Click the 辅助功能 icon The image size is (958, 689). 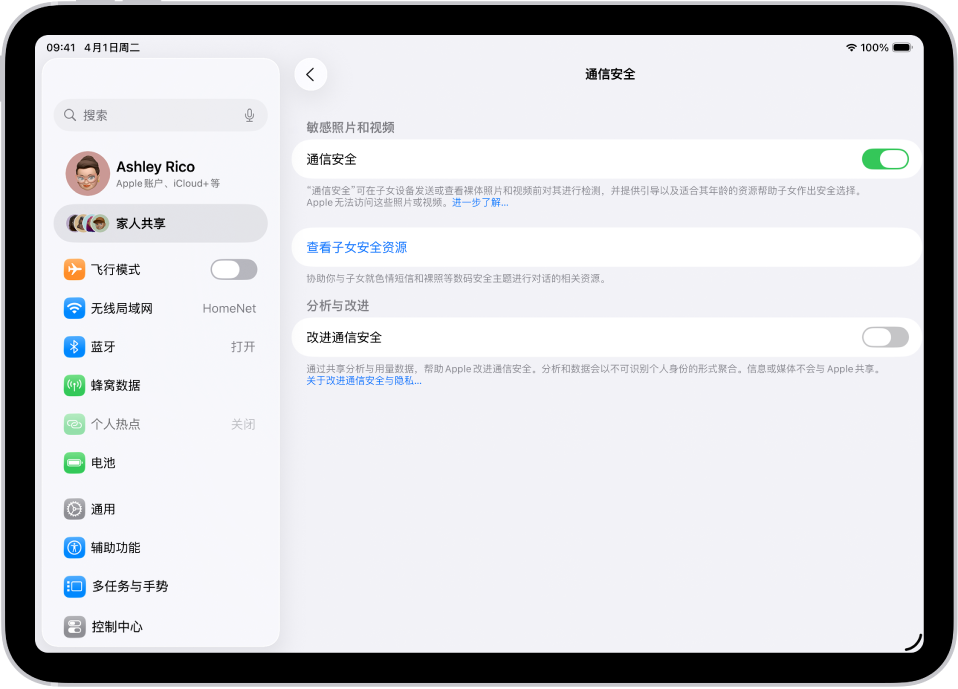[x=74, y=547]
